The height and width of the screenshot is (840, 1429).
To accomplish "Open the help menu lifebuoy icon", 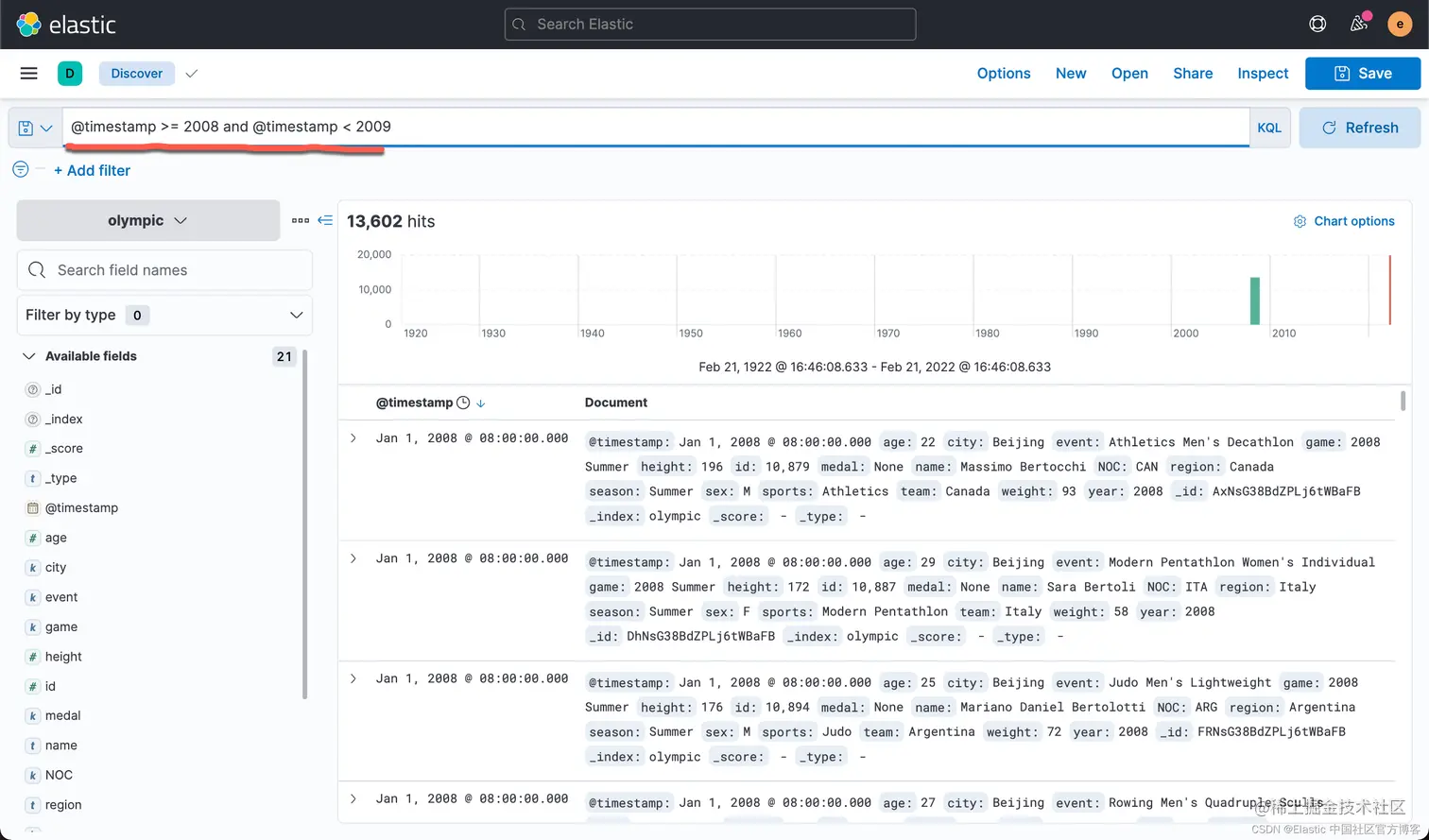I will (x=1317, y=25).
